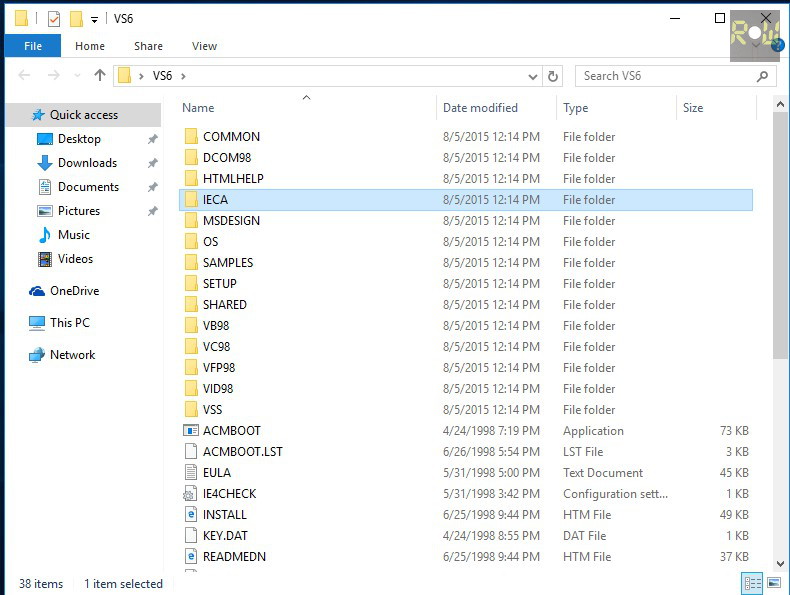Switch to details view layout icon
This screenshot has height=595, width=790.
tap(752, 583)
